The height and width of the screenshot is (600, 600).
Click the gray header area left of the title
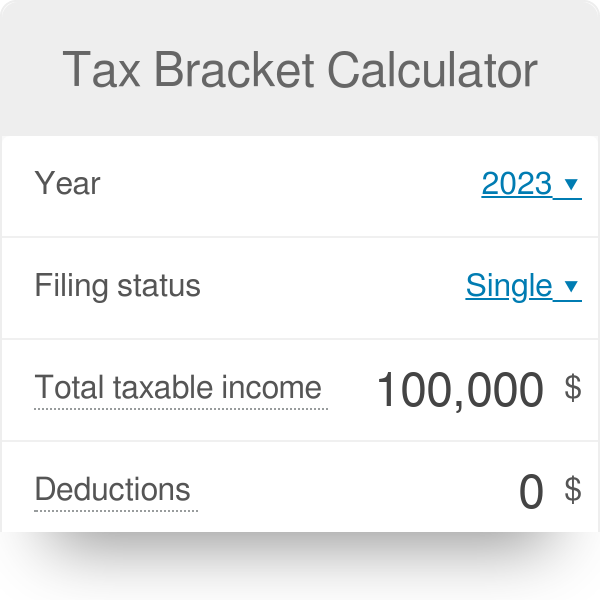[x=30, y=70]
